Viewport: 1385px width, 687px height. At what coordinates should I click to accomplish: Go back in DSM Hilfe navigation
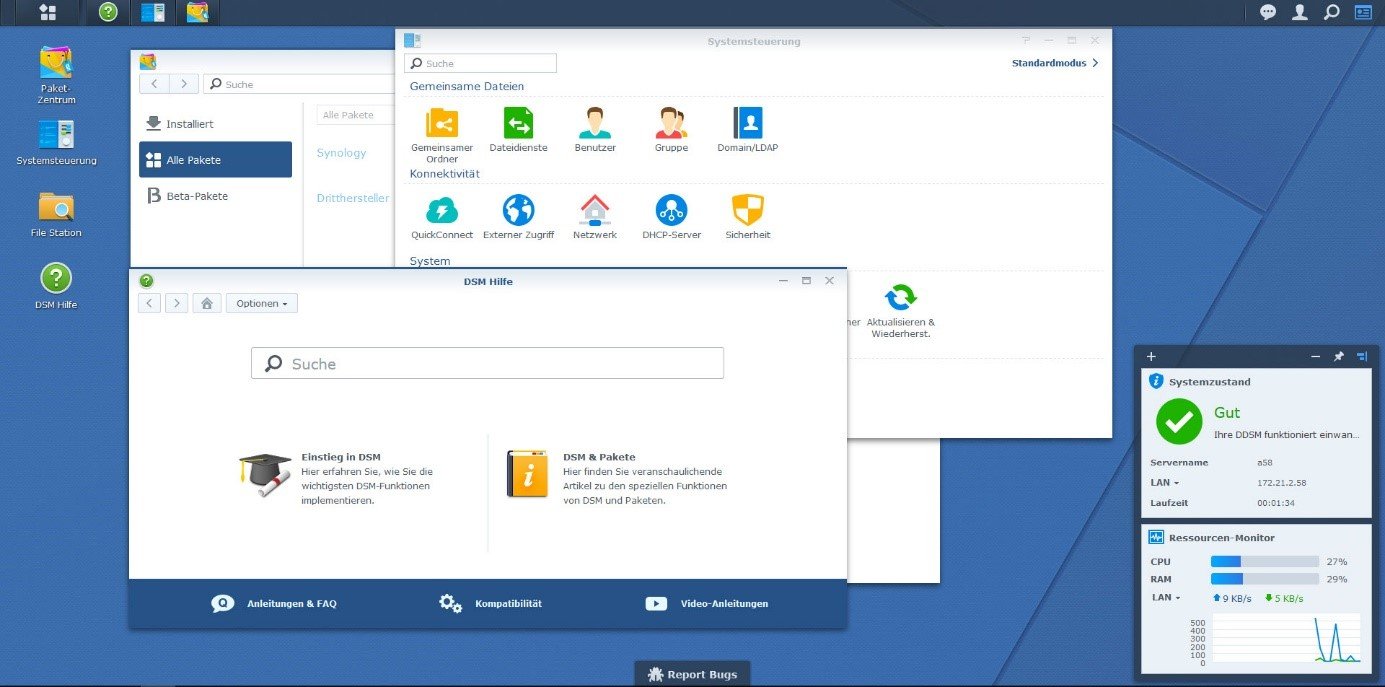click(149, 303)
